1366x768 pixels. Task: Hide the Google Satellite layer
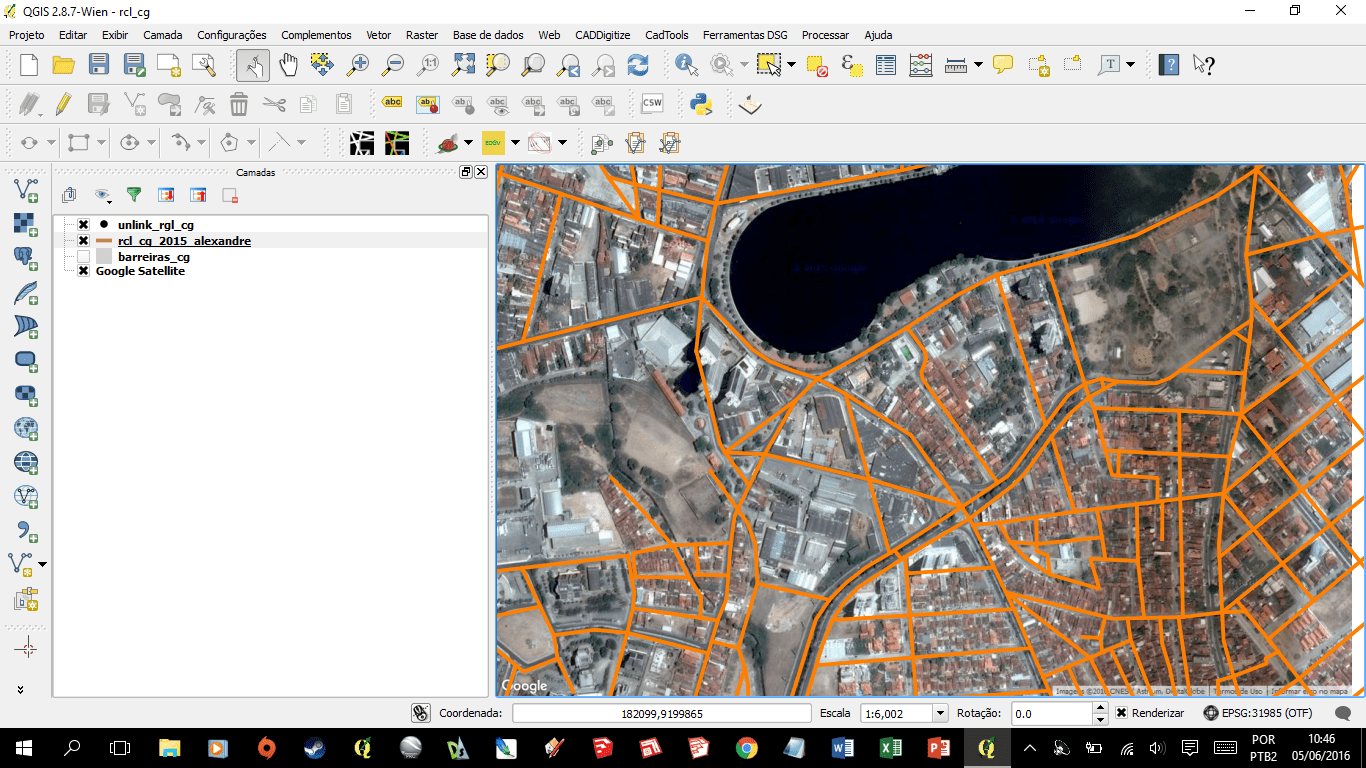coord(83,271)
